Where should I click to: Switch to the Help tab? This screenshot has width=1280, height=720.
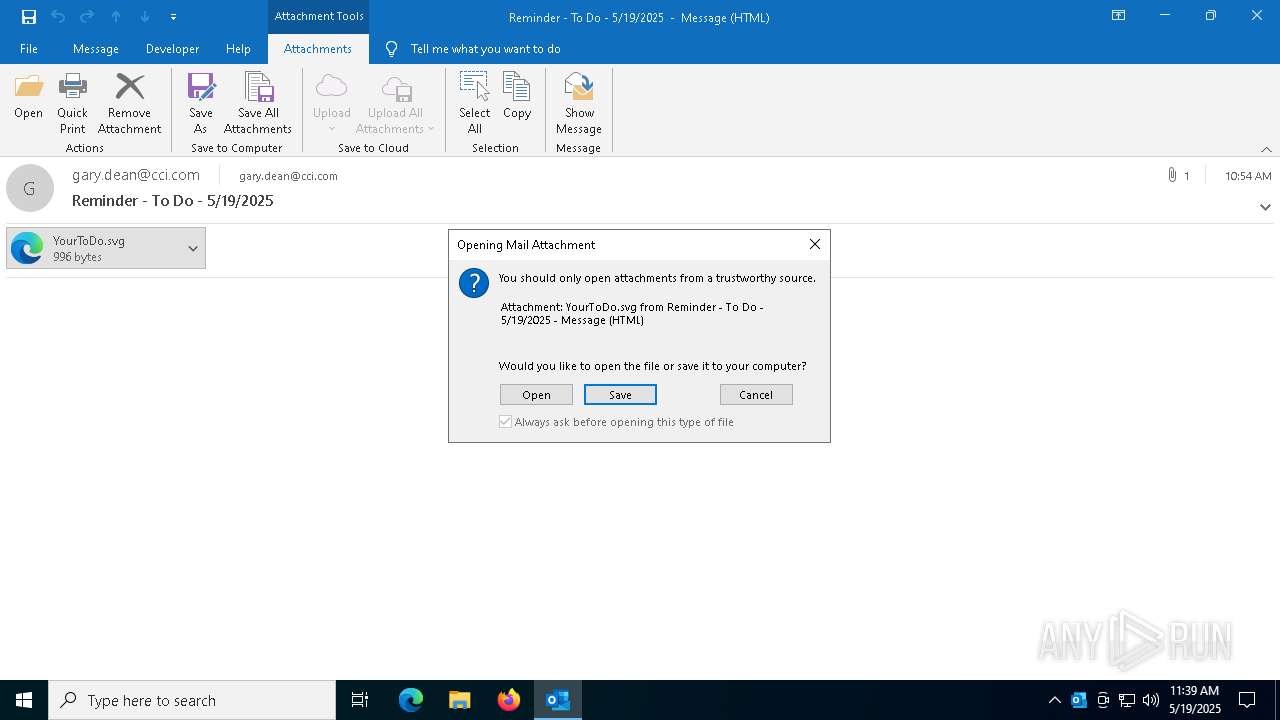pyautogui.click(x=238, y=49)
